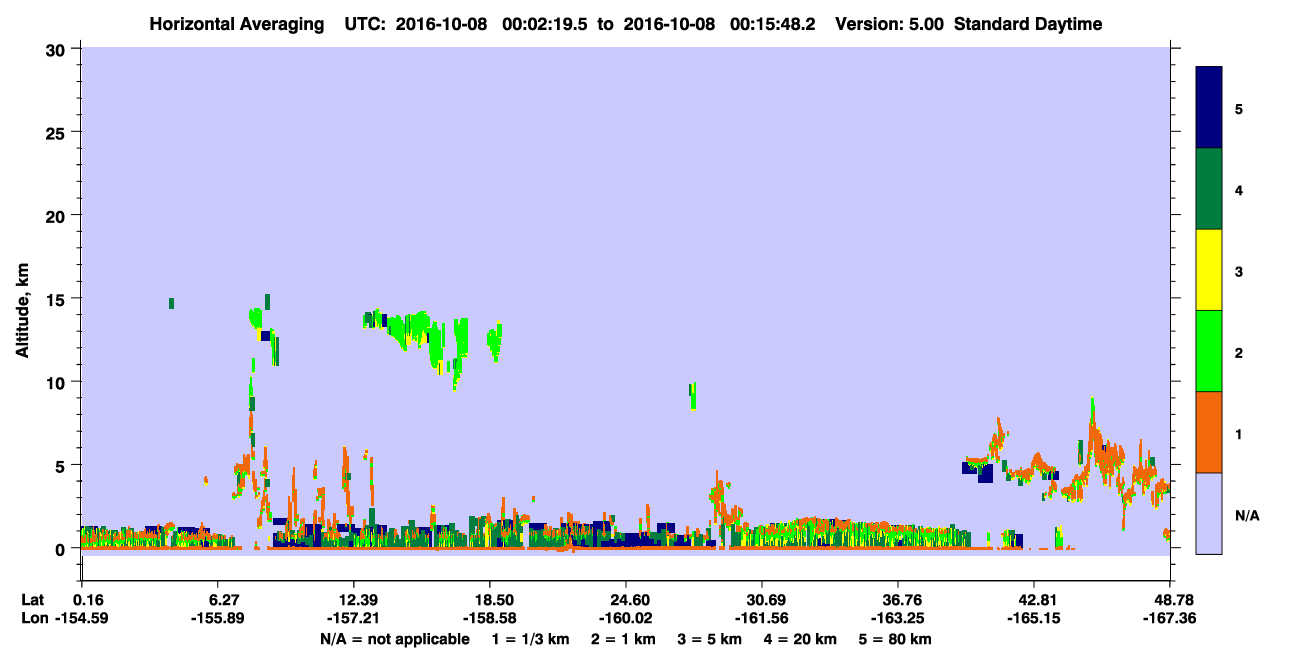Viewport: 1300px width, 667px height.
Task: Click latitude value 6.27
Action: click(x=217, y=600)
